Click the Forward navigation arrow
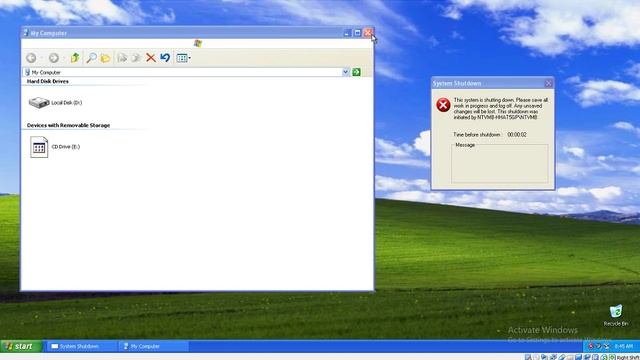 coord(53,58)
